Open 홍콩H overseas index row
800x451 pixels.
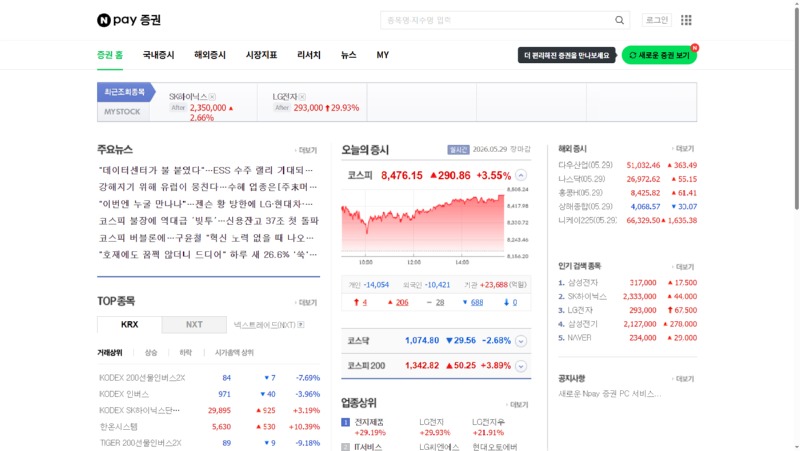click(628, 193)
